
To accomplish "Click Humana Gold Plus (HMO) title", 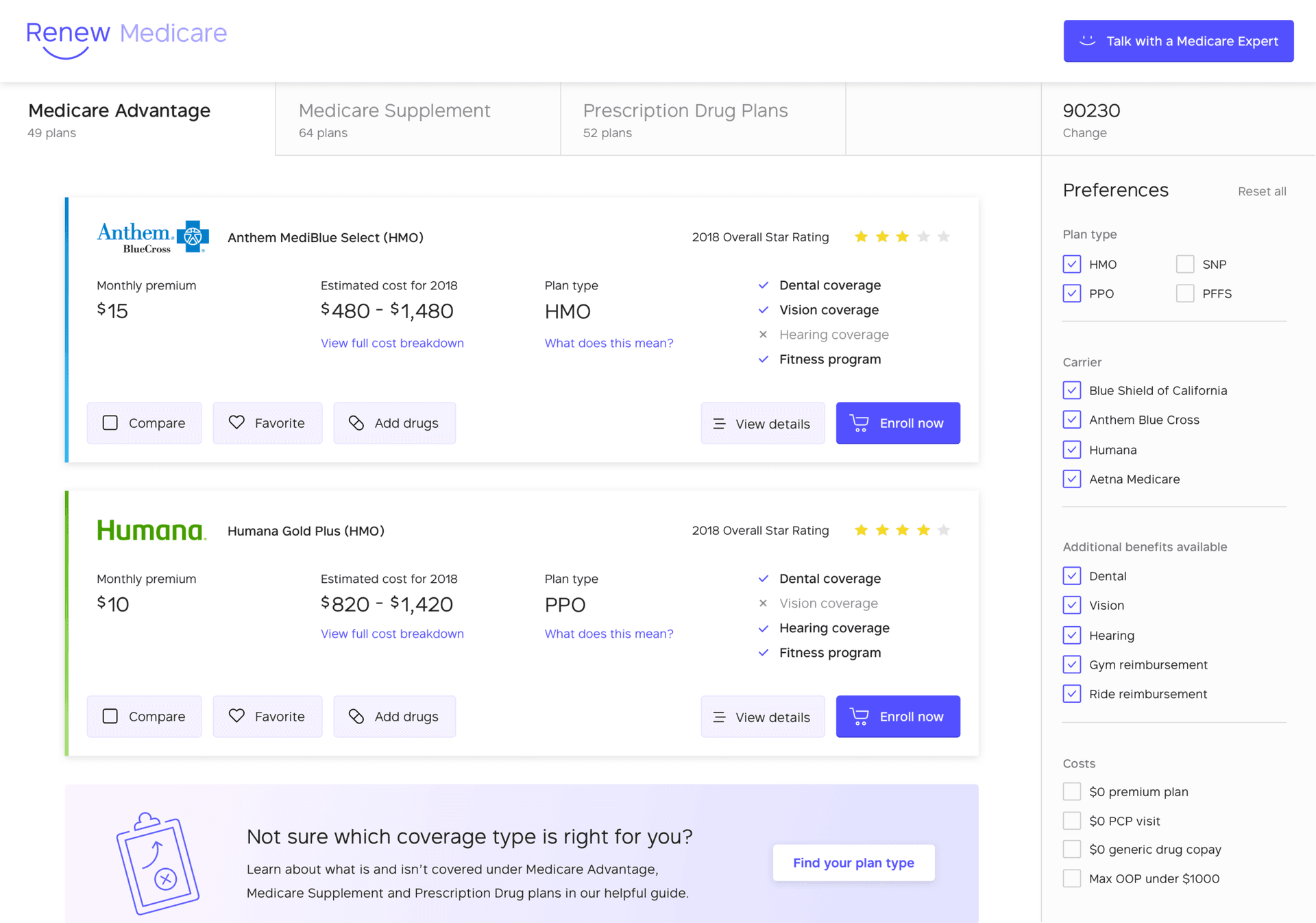I will click(306, 531).
